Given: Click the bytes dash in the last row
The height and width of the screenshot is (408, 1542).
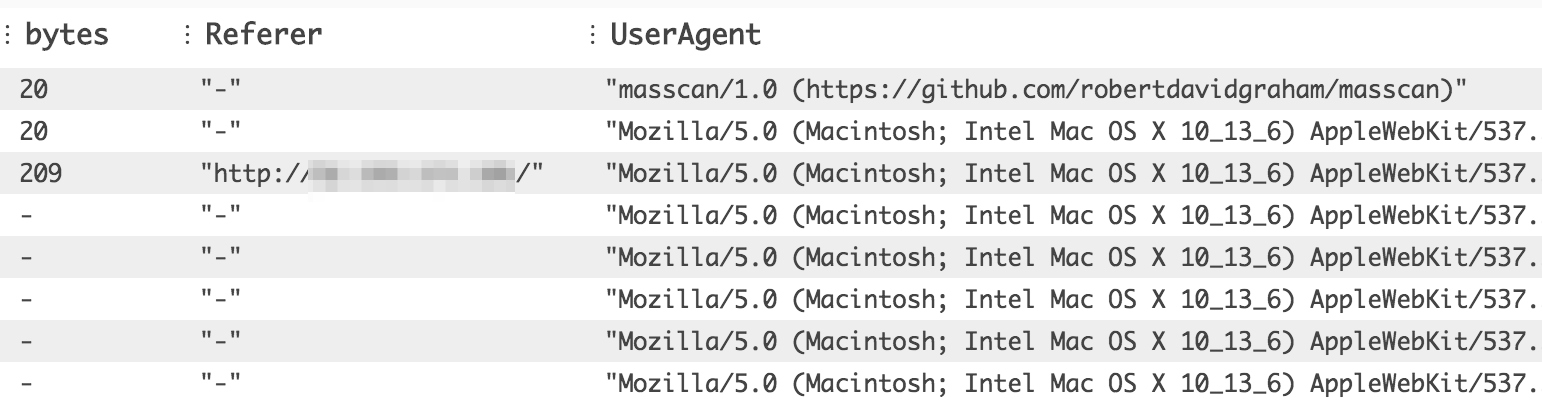Looking at the screenshot, I should coord(27,383).
